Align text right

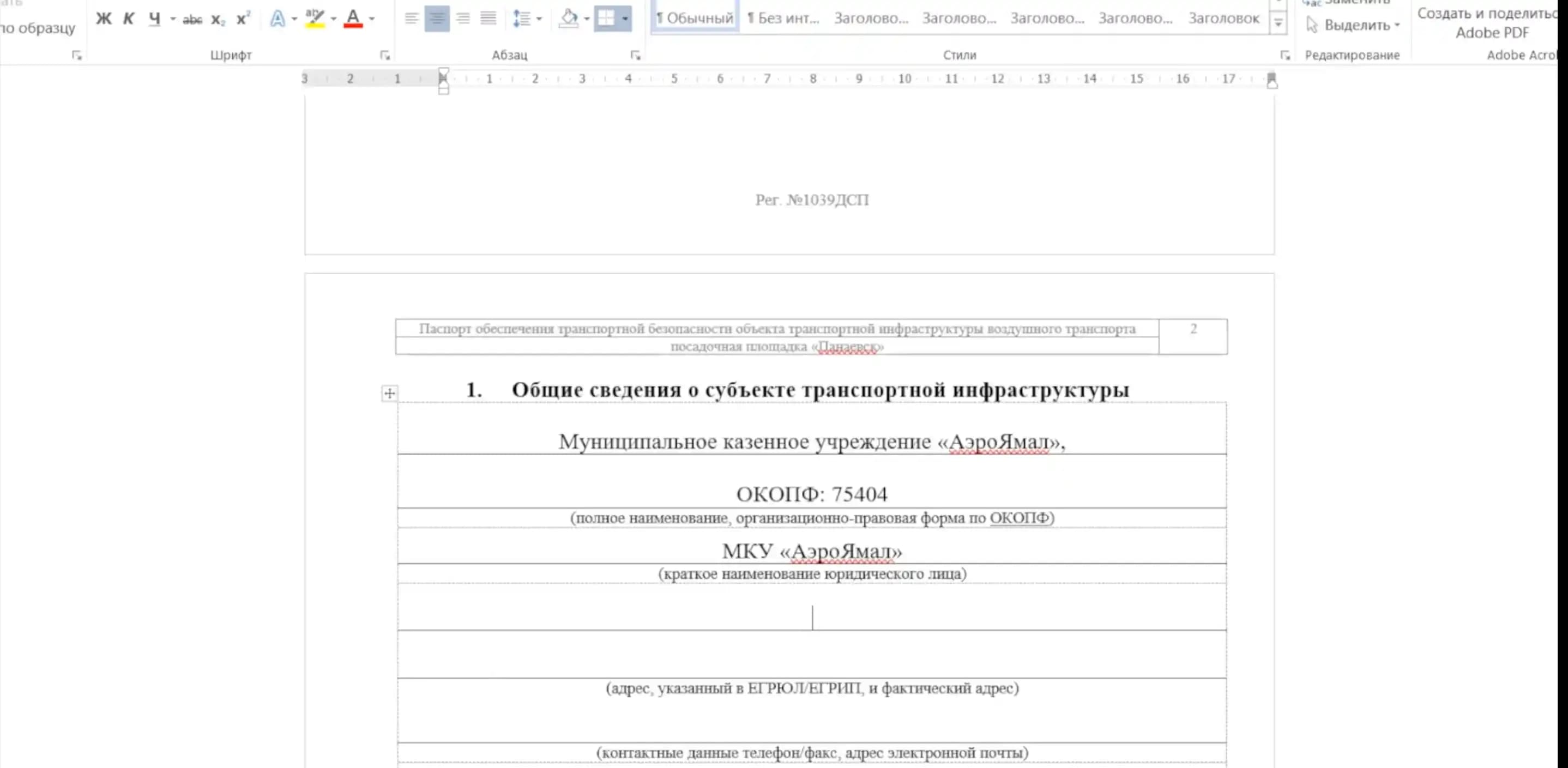(463, 18)
